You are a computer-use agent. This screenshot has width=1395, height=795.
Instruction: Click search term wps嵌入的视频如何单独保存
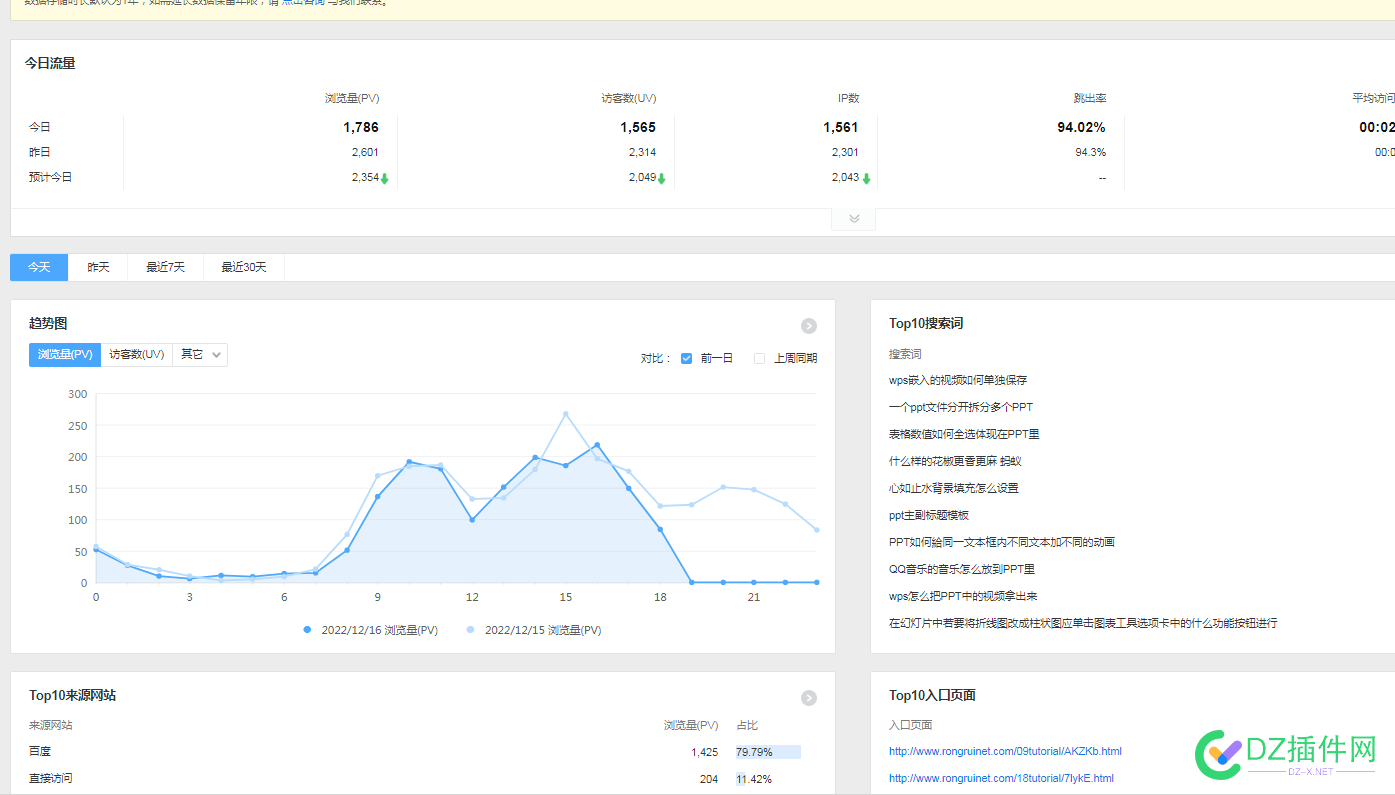click(x=958, y=380)
